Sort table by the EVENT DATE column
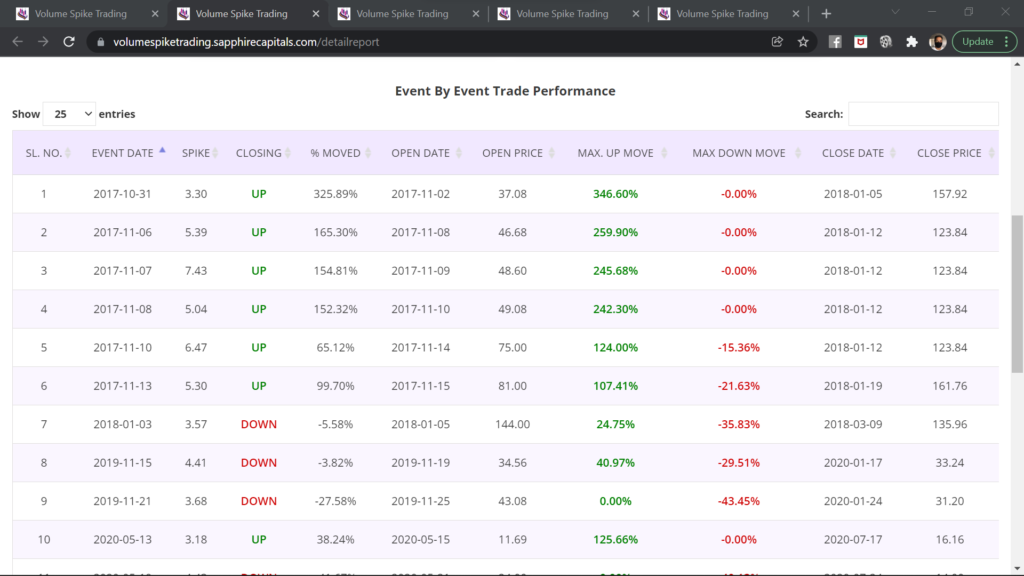The width and height of the screenshot is (1024, 576). tap(123, 153)
